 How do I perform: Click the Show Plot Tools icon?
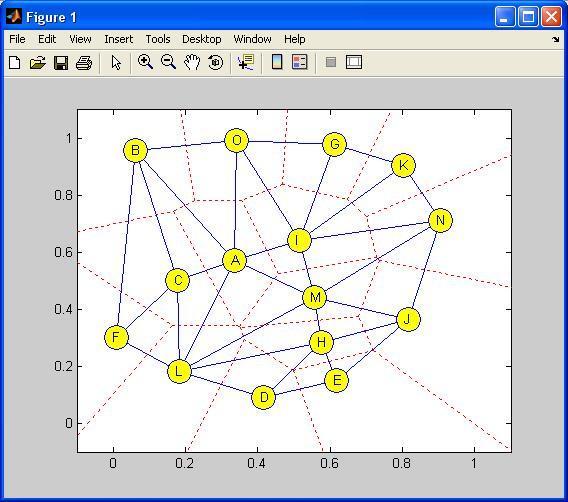coord(354,62)
